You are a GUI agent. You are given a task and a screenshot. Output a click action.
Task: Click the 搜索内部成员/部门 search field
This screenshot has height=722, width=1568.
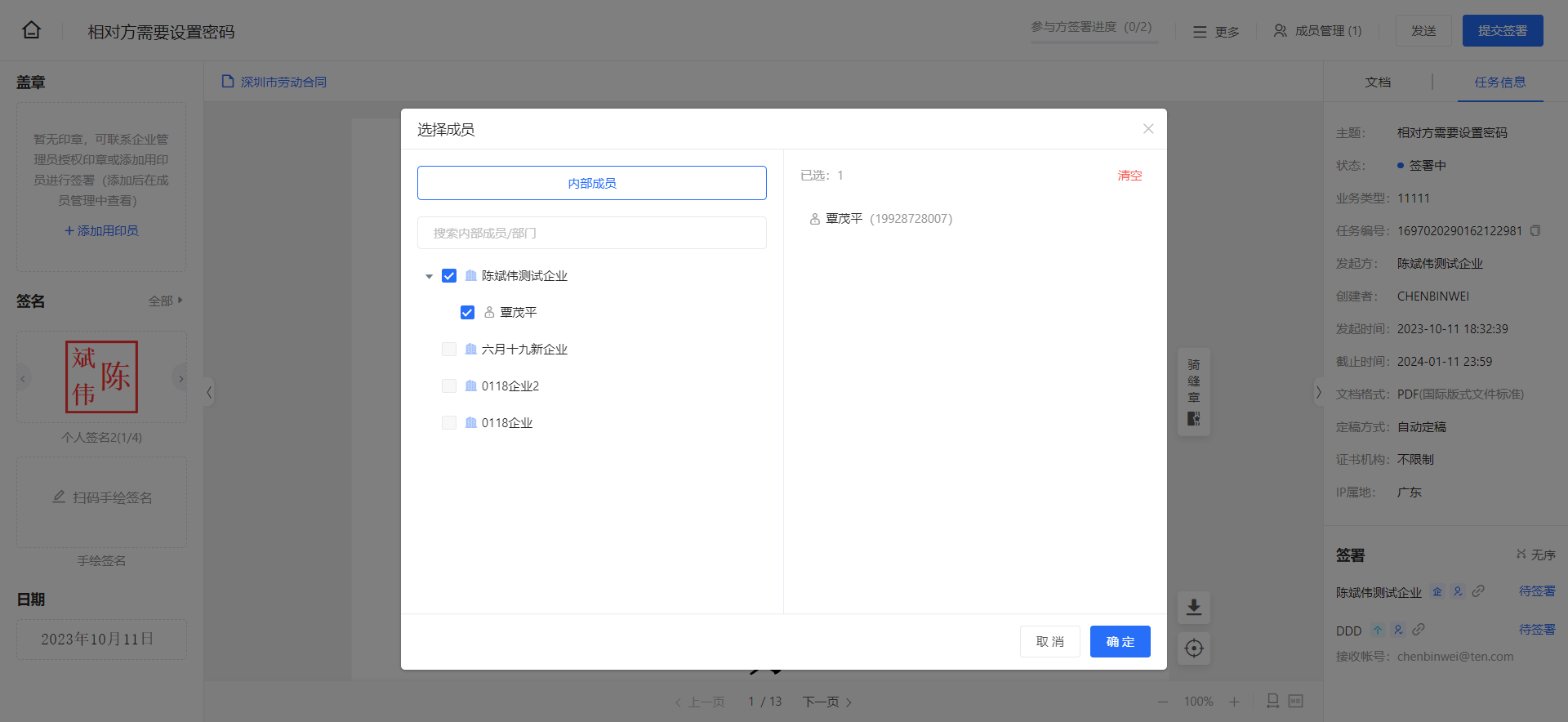592,233
